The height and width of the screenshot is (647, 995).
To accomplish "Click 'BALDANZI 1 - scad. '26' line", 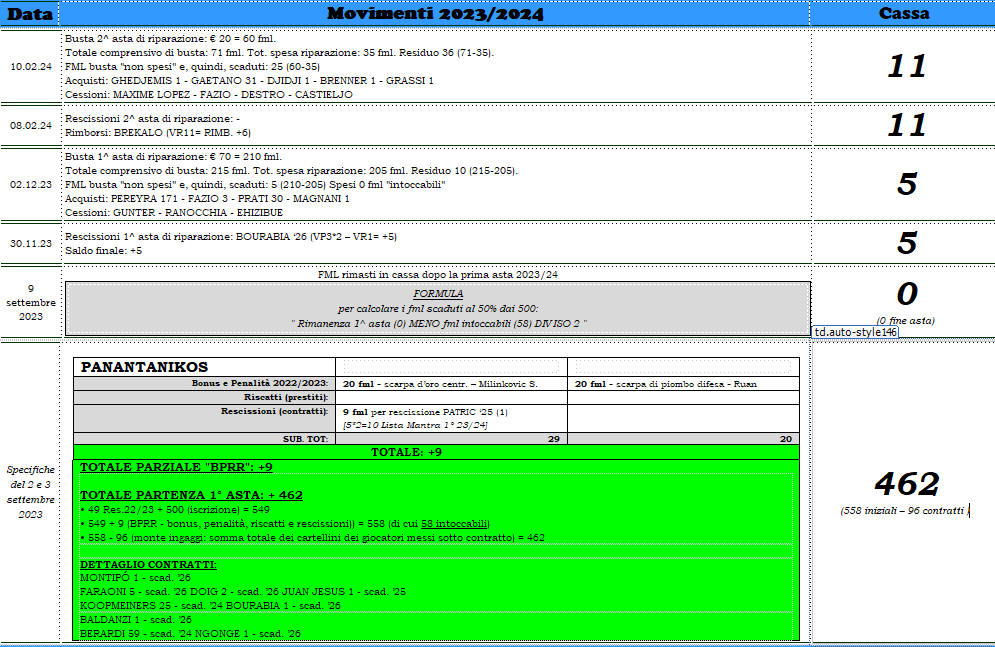I will point(135,619).
